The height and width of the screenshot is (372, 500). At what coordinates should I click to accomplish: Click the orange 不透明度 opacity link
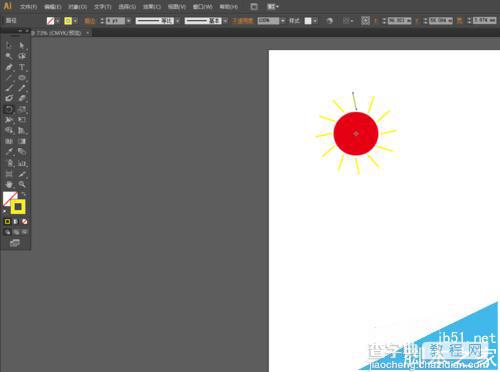(242, 21)
